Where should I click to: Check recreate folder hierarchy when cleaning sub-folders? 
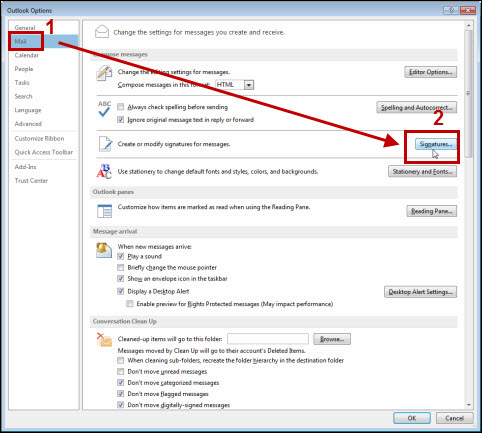[121, 360]
